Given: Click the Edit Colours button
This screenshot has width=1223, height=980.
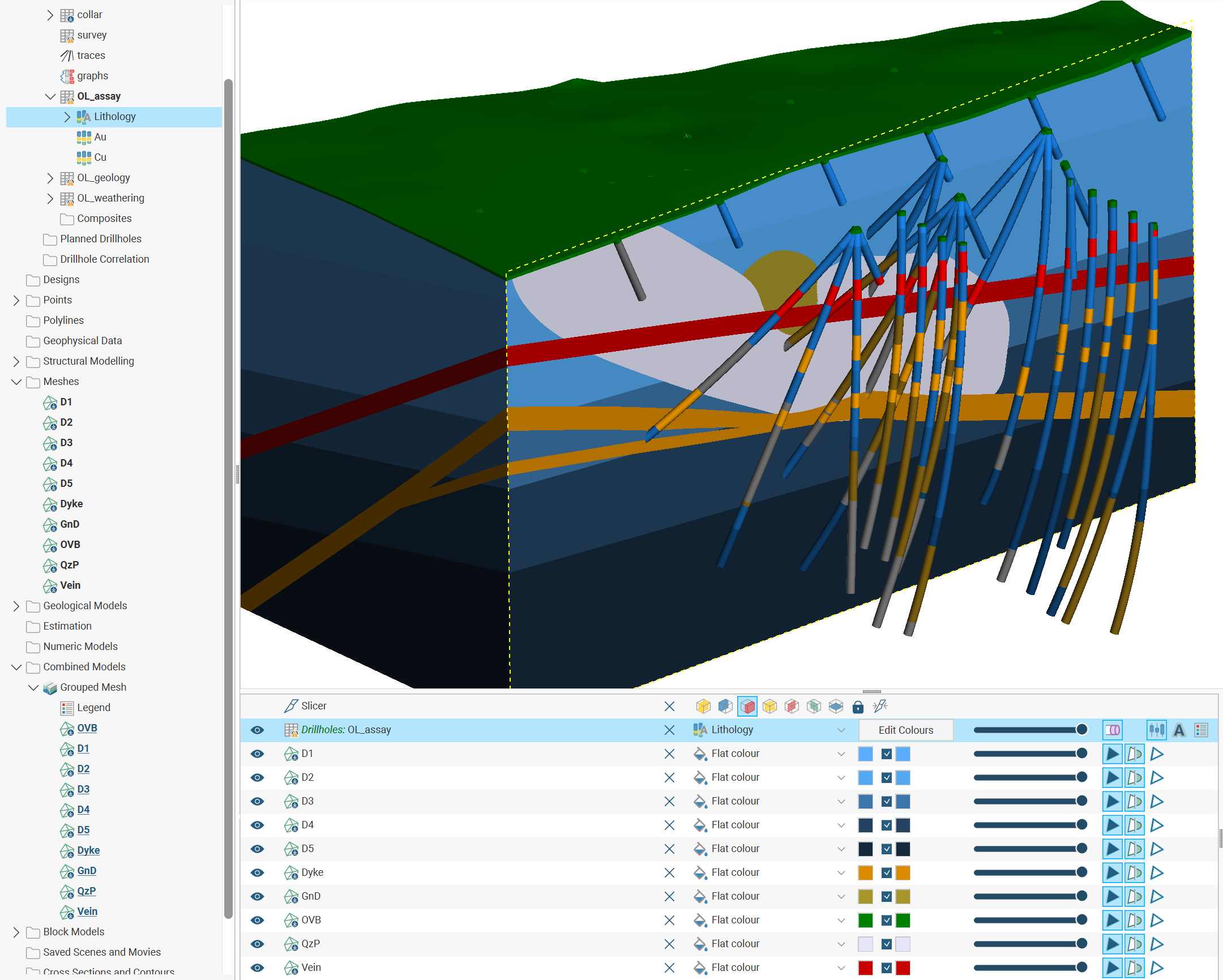Looking at the screenshot, I should pos(905,730).
